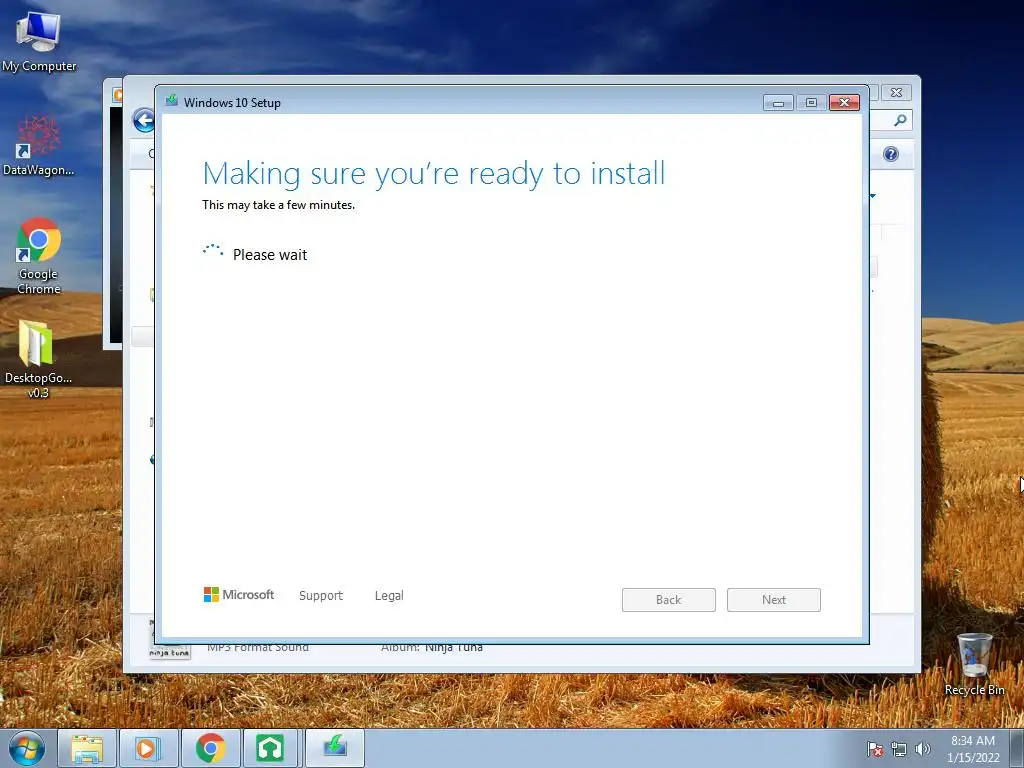Launch Google Chrome from desktop shortcut
Viewport: 1024px width, 768px height.
(x=39, y=255)
